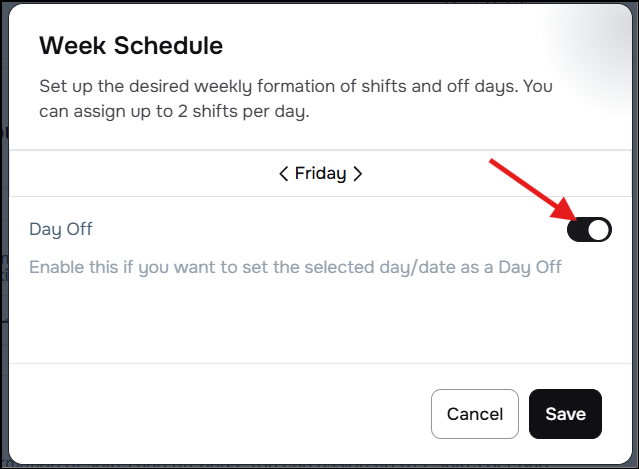This screenshot has width=639, height=469.
Task: Disable the Day Off toggle
Action: point(589,230)
